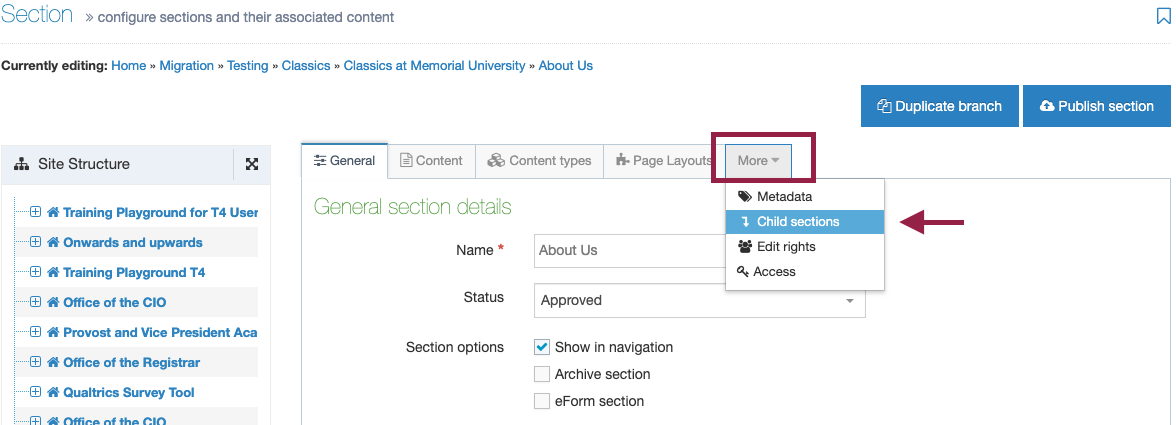
Task: Click the key icon next to Access
Action: [x=743, y=272]
